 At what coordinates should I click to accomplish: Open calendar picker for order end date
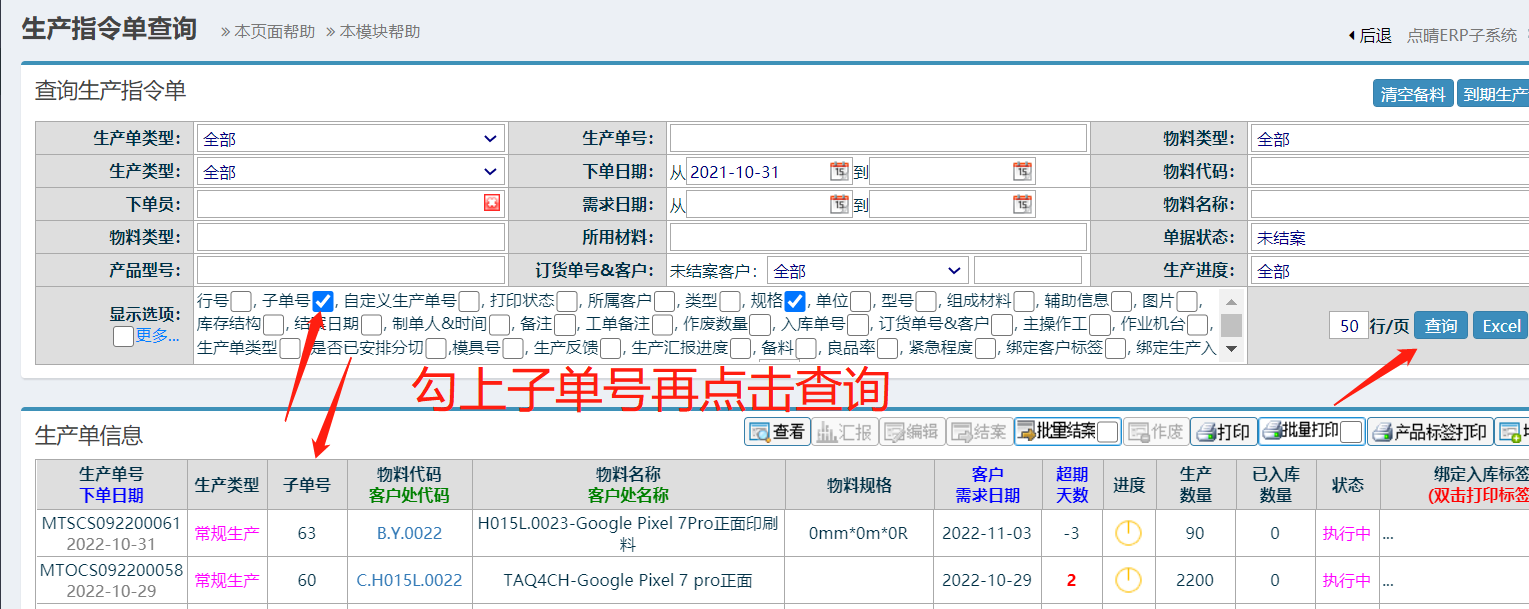pos(1022,171)
